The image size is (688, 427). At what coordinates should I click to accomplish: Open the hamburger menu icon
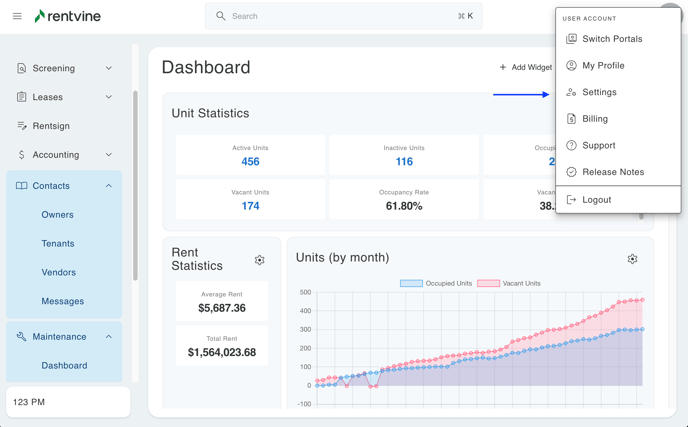17,16
